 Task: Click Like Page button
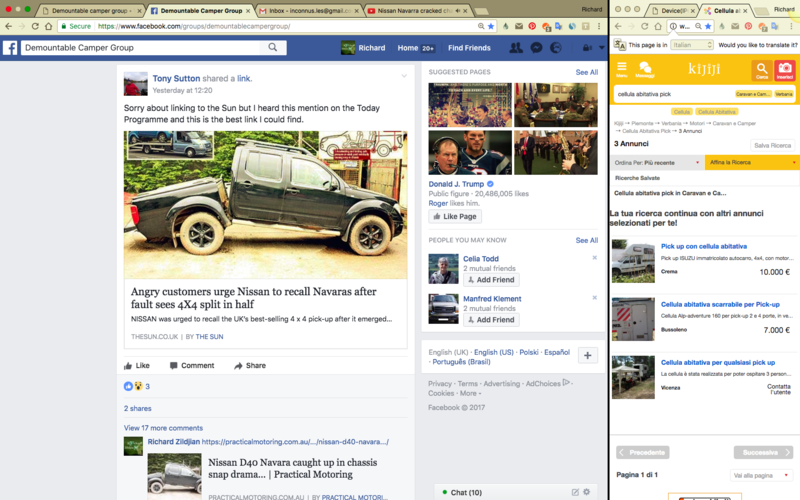tap(455, 216)
